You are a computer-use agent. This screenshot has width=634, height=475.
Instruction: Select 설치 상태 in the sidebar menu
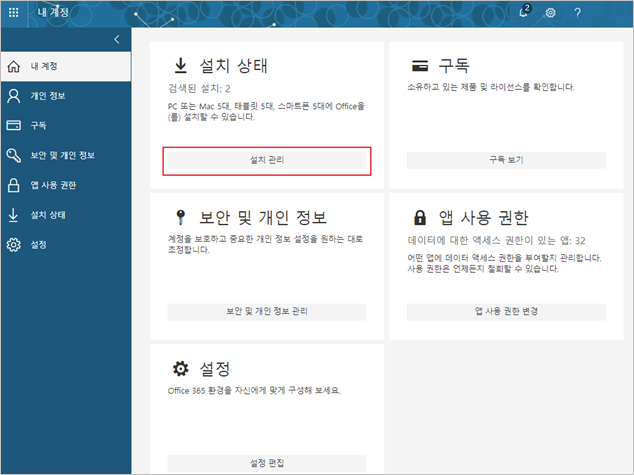coord(49,214)
